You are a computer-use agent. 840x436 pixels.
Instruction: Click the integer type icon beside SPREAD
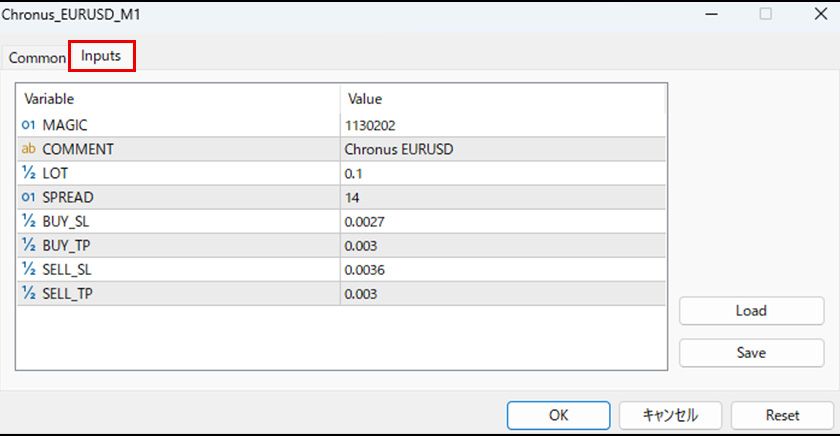pyautogui.click(x=28, y=197)
